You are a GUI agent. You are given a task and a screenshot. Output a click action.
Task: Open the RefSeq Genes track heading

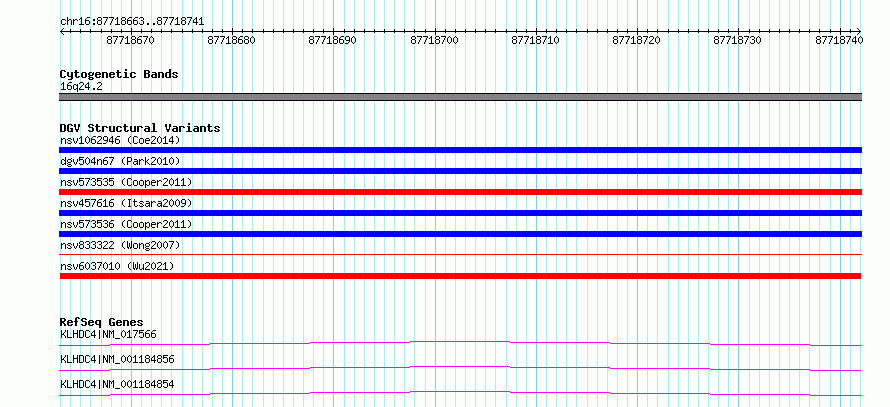[102, 322]
